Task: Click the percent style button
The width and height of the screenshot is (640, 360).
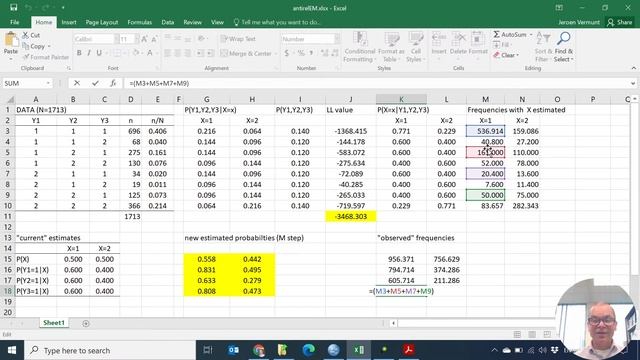Action: (x=301, y=53)
